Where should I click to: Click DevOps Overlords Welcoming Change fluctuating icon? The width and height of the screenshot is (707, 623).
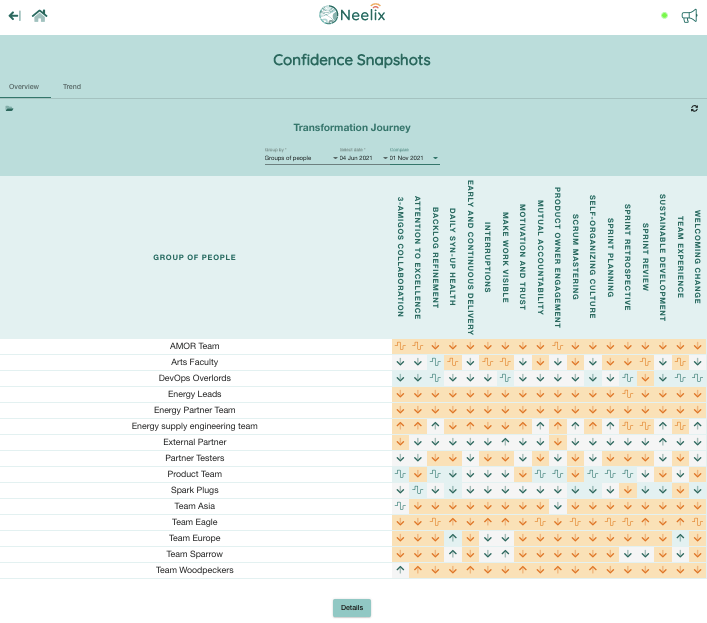[698, 378]
